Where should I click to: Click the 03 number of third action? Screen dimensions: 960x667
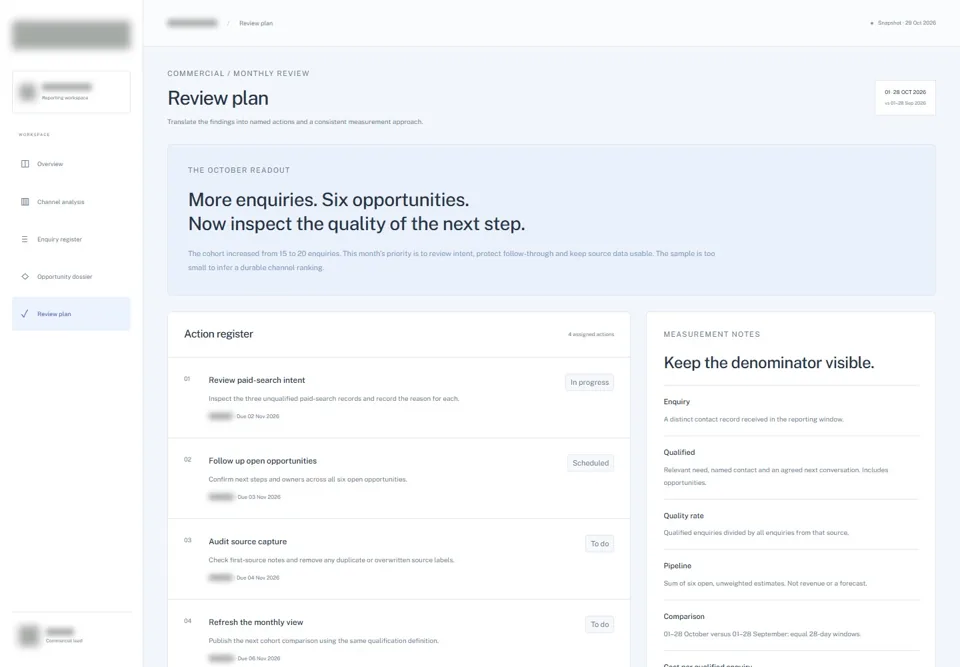[x=187, y=541]
